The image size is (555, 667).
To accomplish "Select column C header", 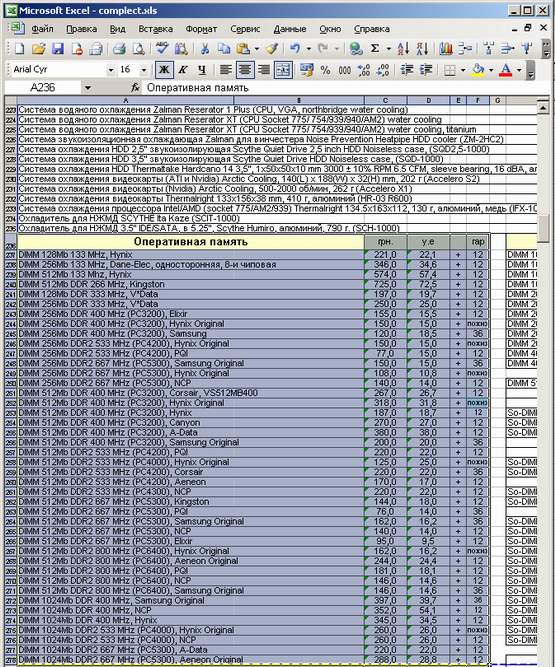I will pos(385,100).
